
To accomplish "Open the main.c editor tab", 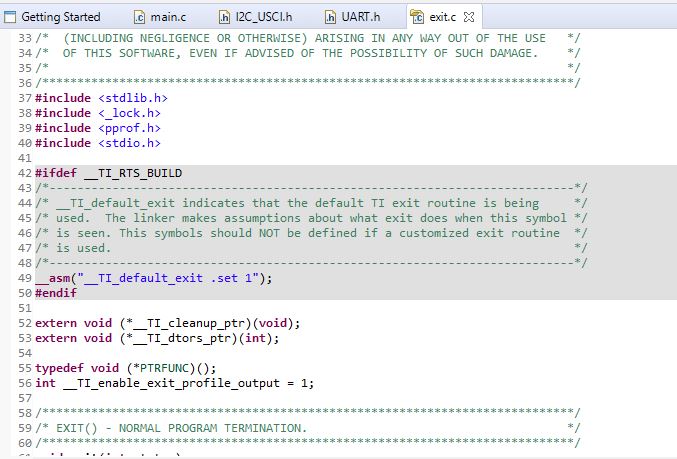I will [160, 17].
